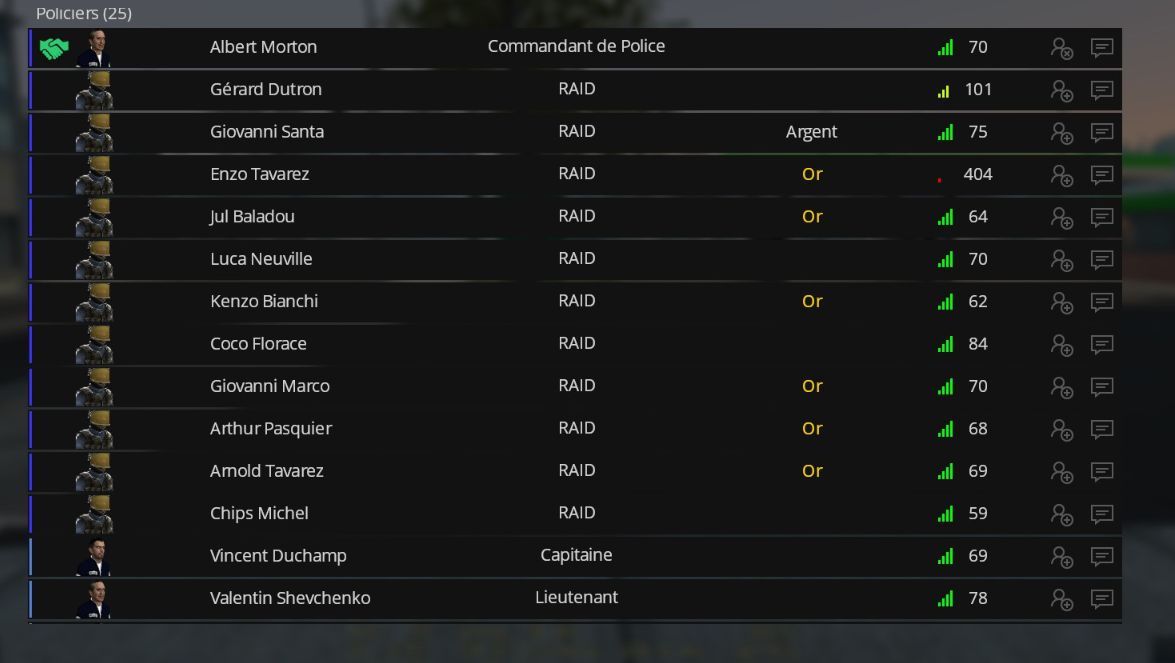This screenshot has height=663, width=1175.
Task: Open message icon for Giovanni Santa
Action: [x=1102, y=133]
